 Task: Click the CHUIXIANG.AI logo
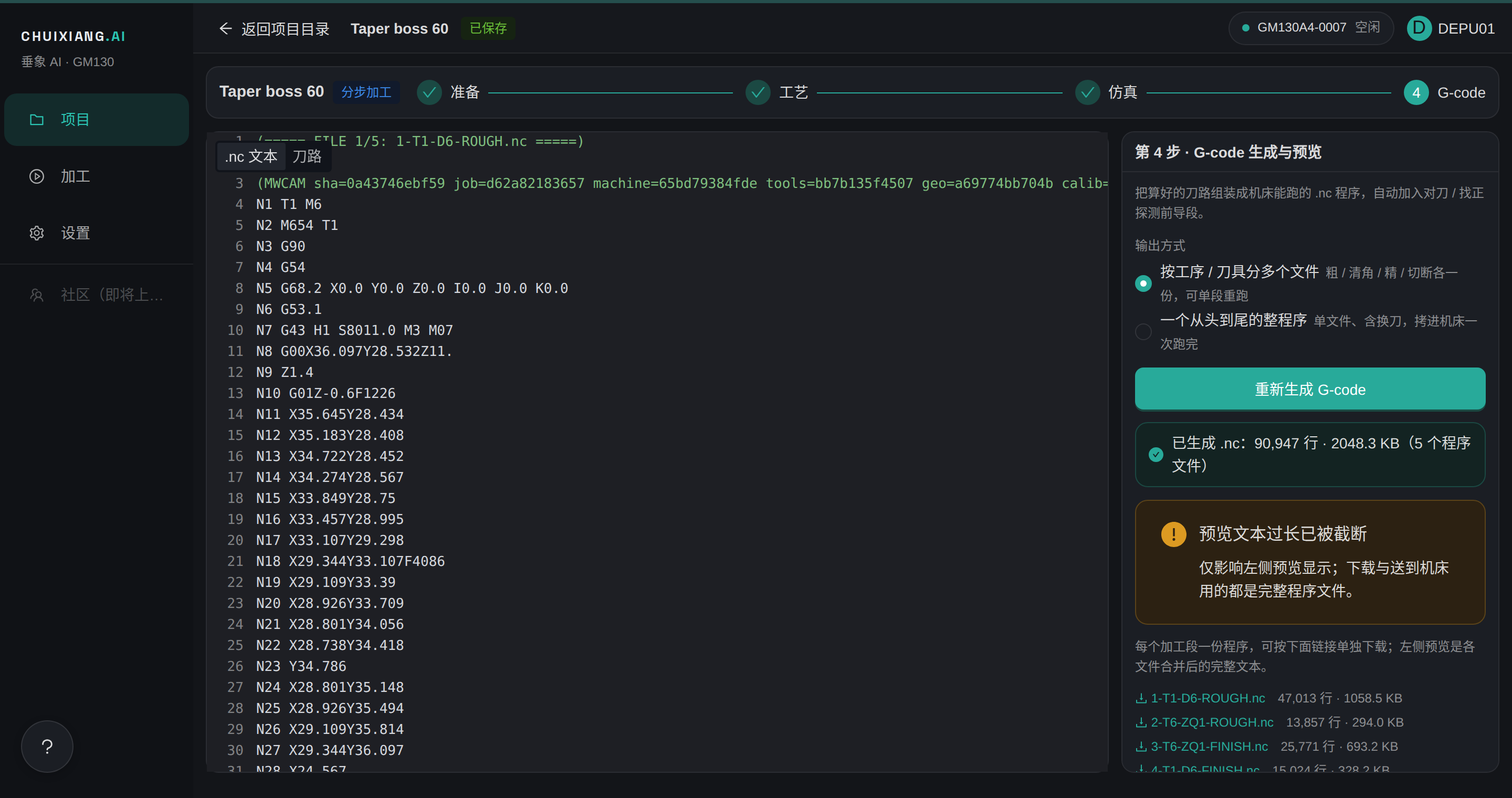coord(73,36)
